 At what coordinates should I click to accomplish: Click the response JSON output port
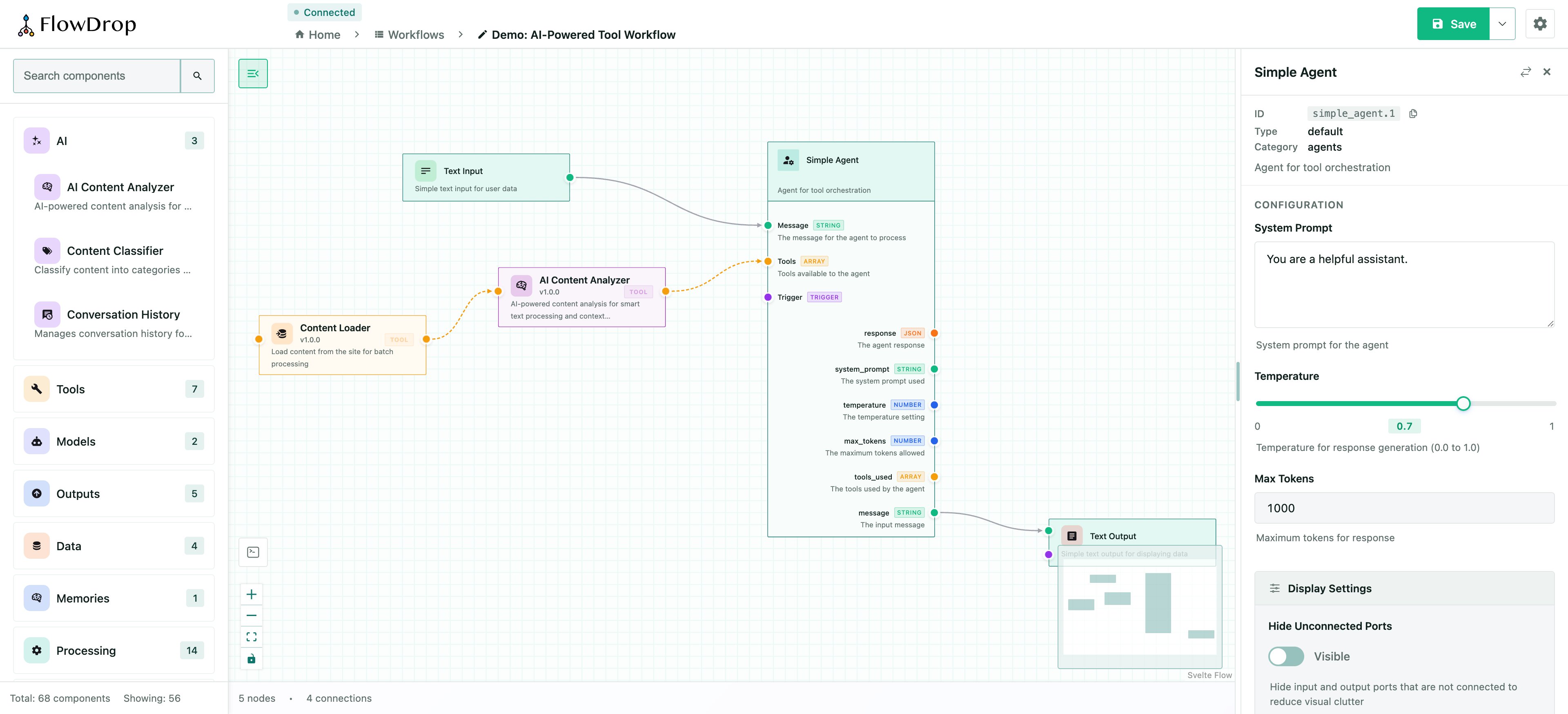pos(934,333)
